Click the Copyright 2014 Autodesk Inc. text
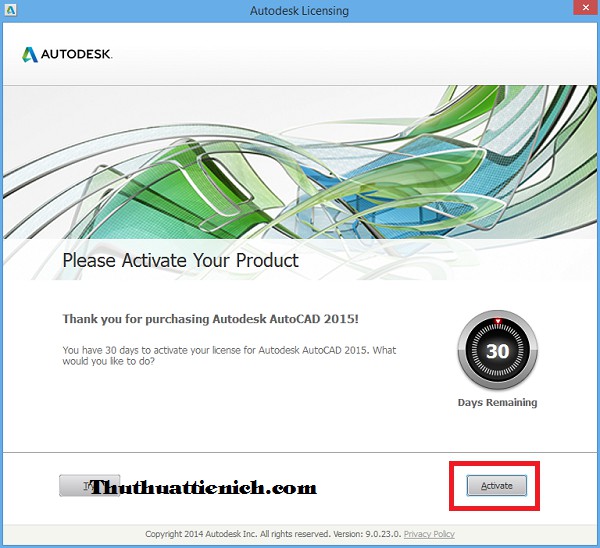The width and height of the screenshot is (600, 548). tap(203, 534)
